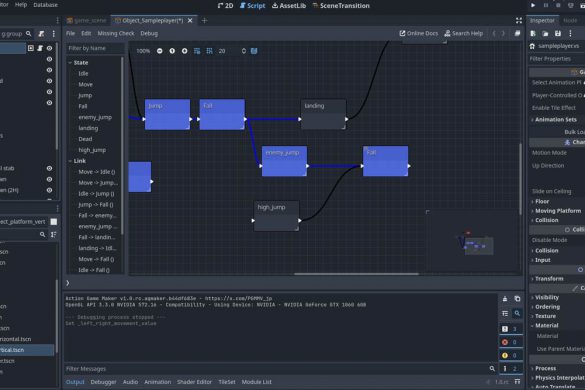Open the game_scene tab

87,21
